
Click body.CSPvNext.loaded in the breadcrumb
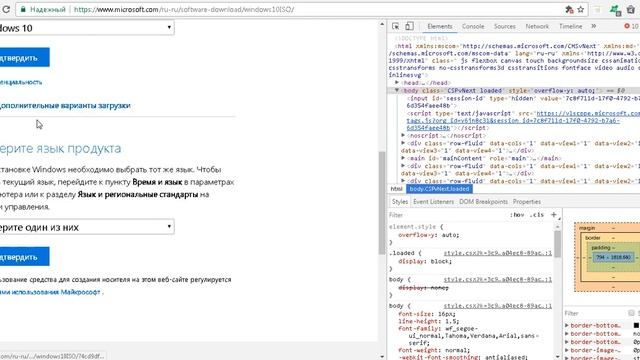click(x=439, y=189)
